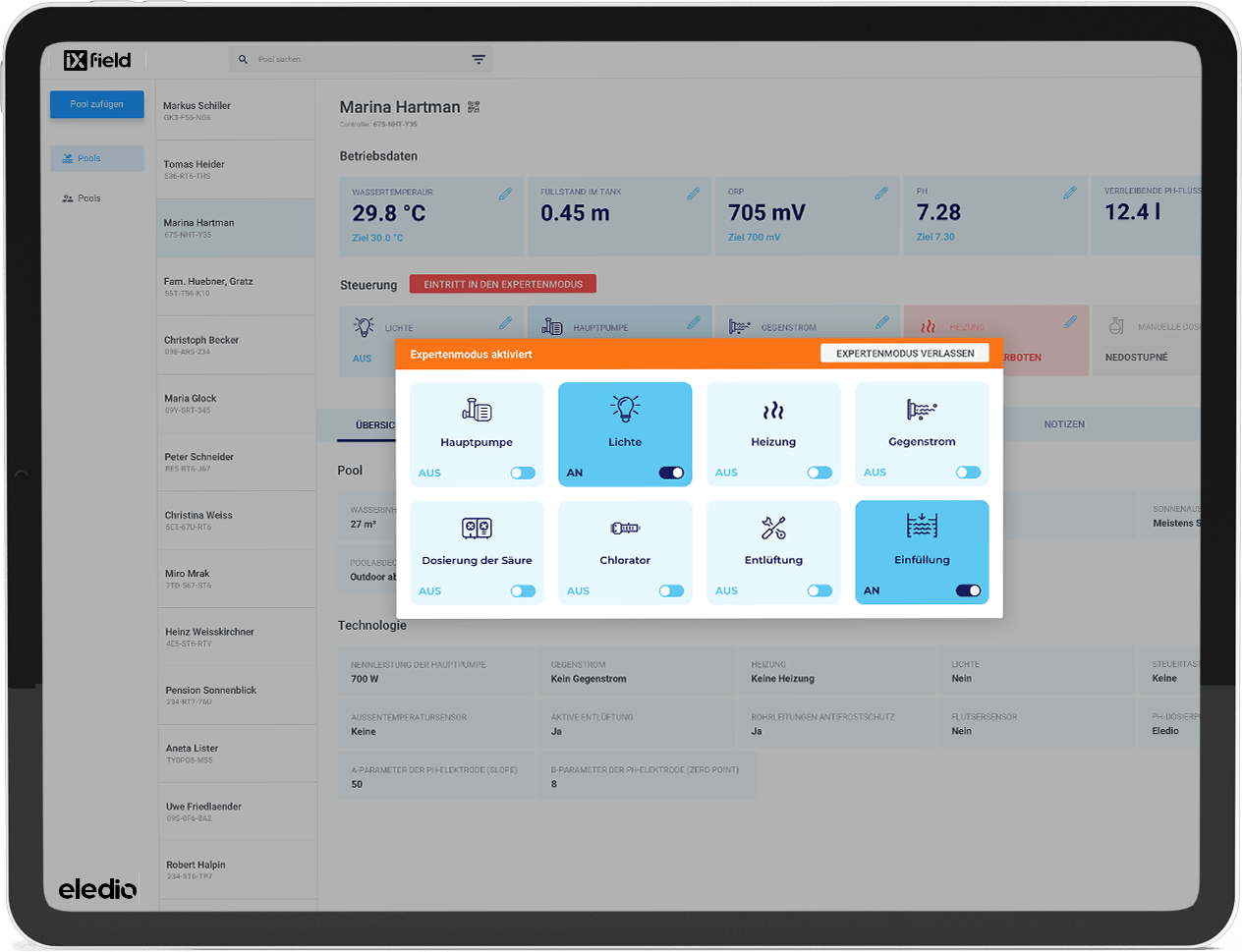
Task: Click the Dosierung der Säure icon
Action: pos(477,529)
